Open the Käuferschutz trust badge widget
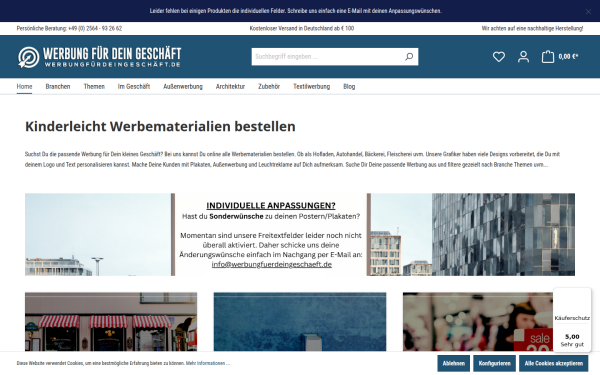Screen dimensions: 600x375 pyautogui.click(x=572, y=320)
